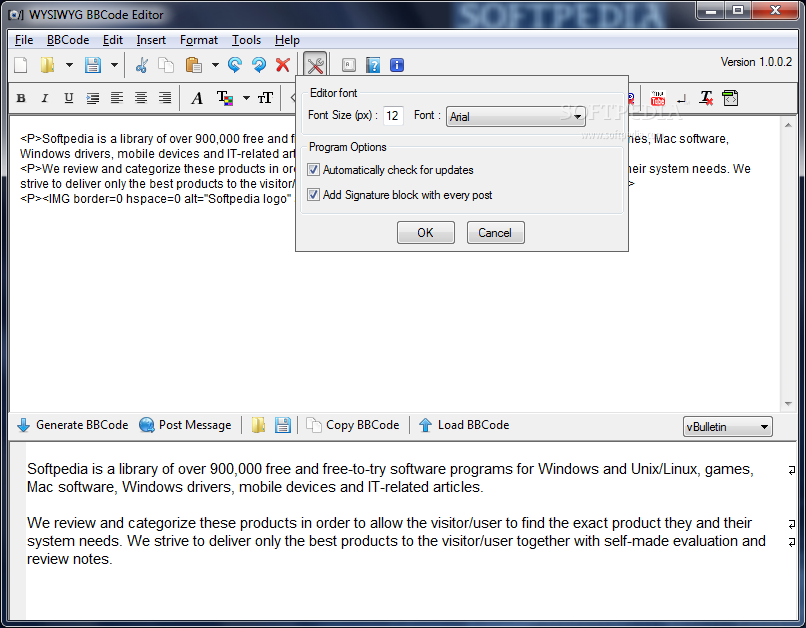Dismiss the settings dialog with Cancel
The width and height of the screenshot is (806, 628).
pyautogui.click(x=496, y=233)
